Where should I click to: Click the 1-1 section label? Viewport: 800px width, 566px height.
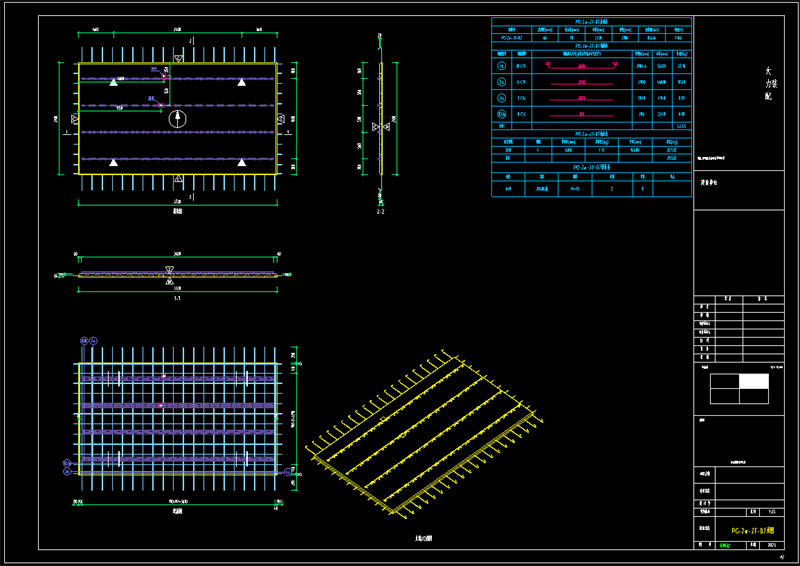177,298
